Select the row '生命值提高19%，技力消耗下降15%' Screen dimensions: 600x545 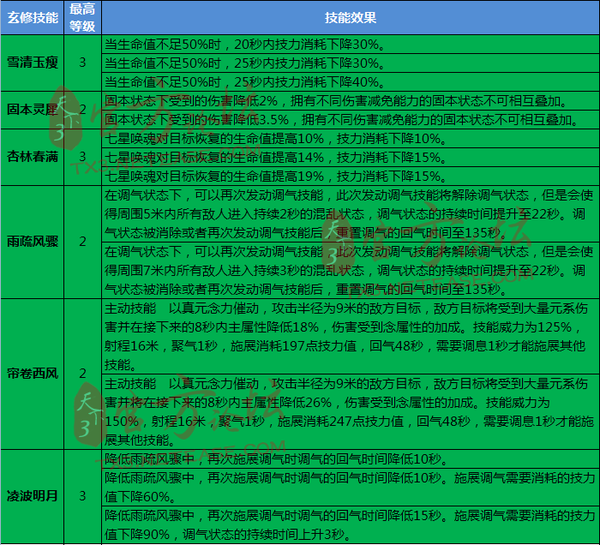(x=351, y=176)
